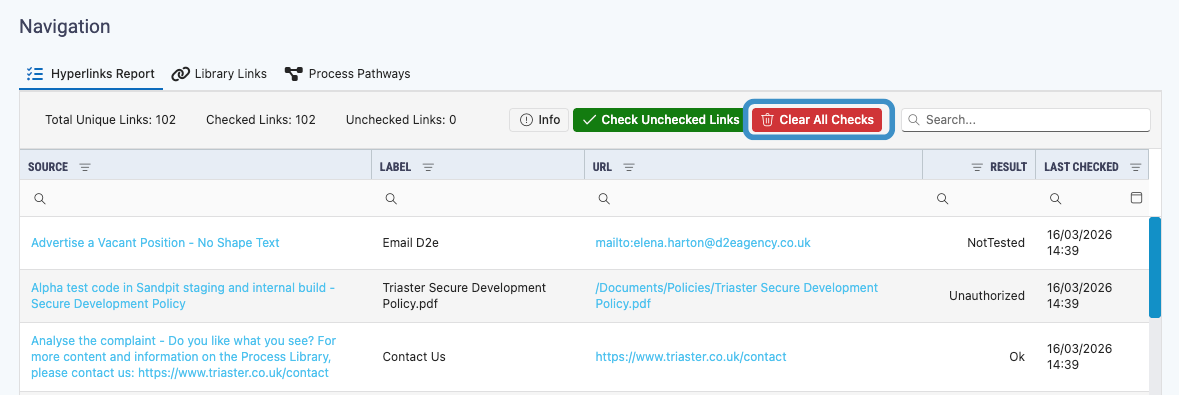Image resolution: width=1179 pixels, height=395 pixels.
Task: Run Check Unchecked Links
Action: point(660,120)
